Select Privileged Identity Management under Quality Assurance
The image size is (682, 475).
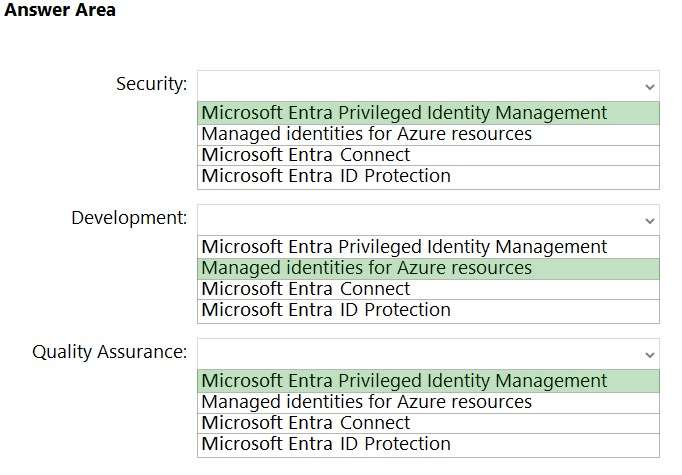coord(404,381)
